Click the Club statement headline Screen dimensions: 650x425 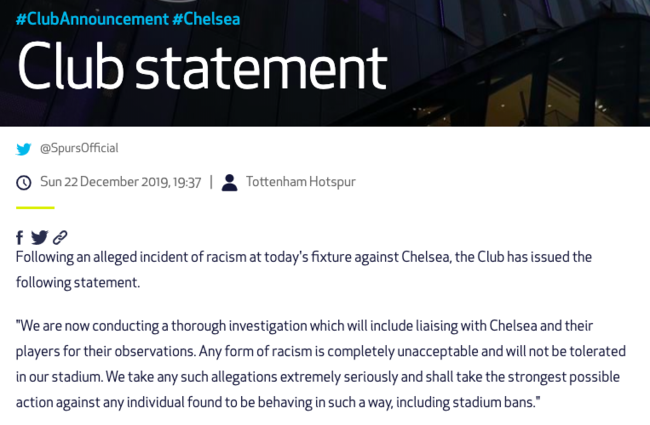click(x=202, y=67)
